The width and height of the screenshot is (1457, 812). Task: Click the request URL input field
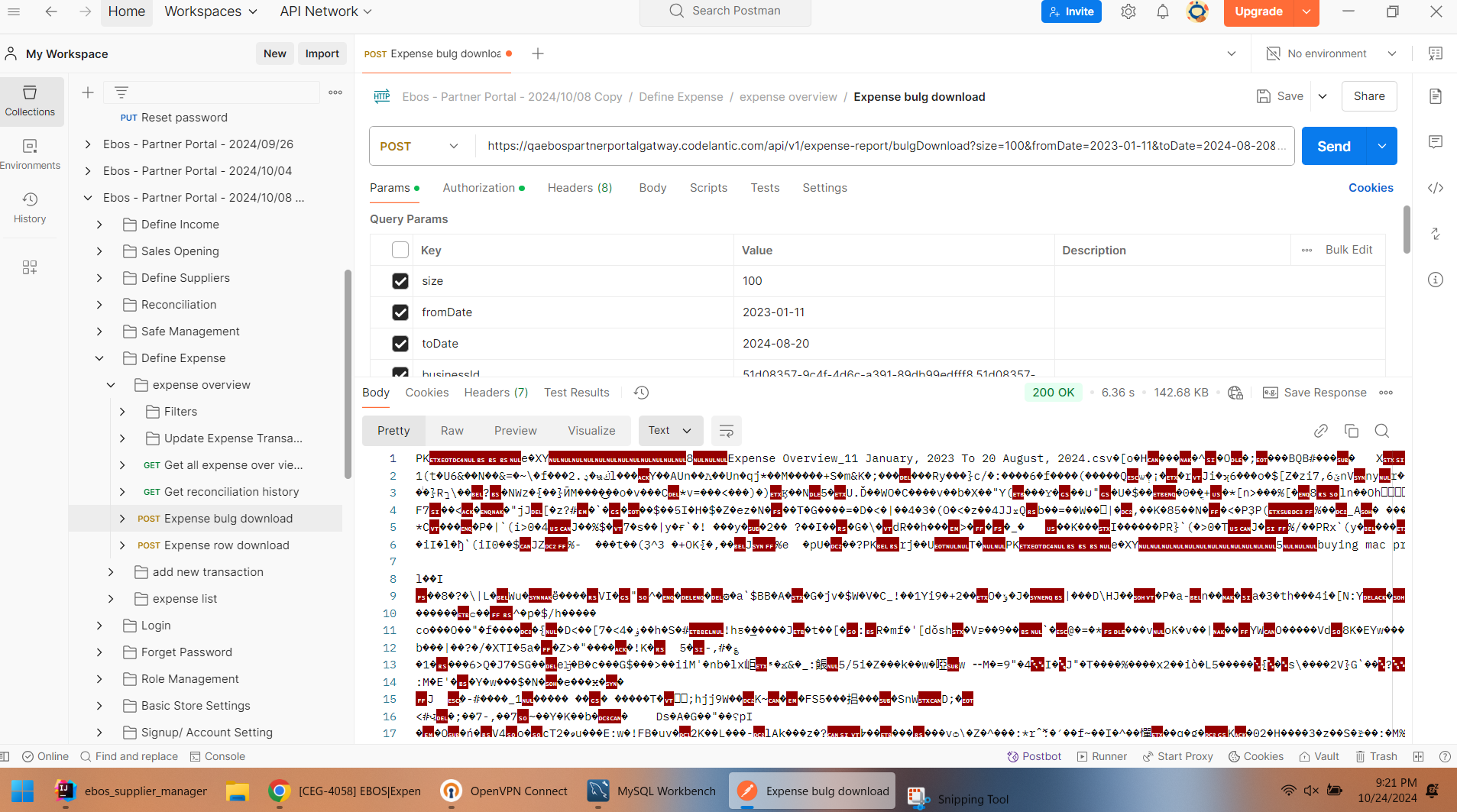(x=885, y=146)
